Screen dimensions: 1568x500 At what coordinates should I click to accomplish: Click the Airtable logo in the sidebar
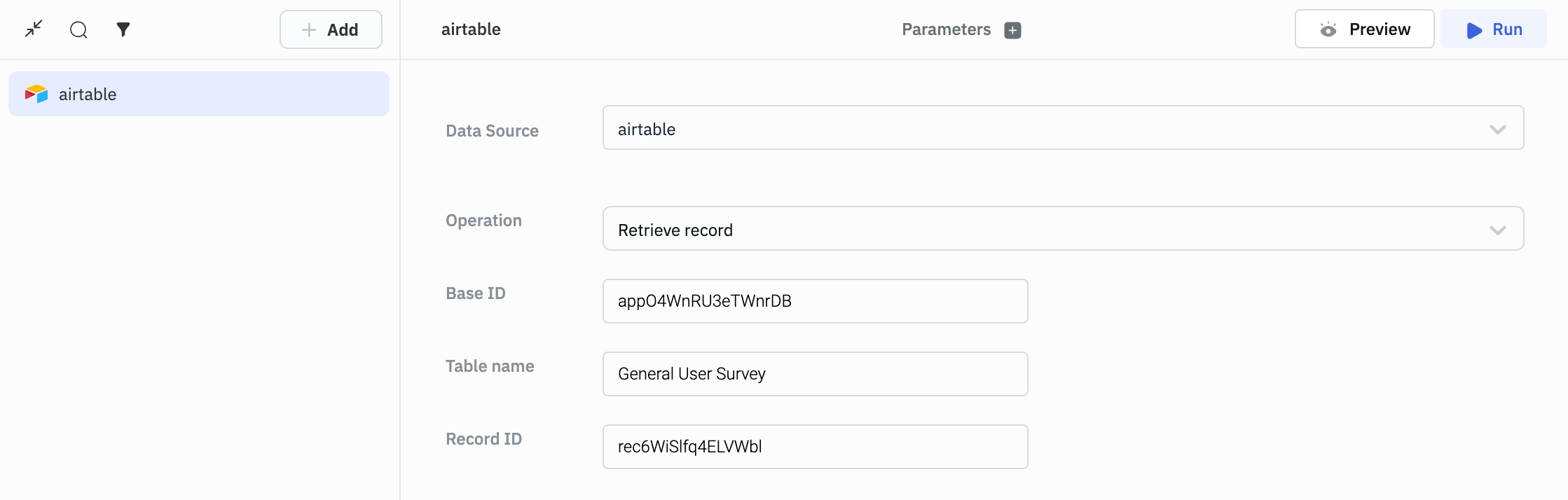tap(36, 94)
